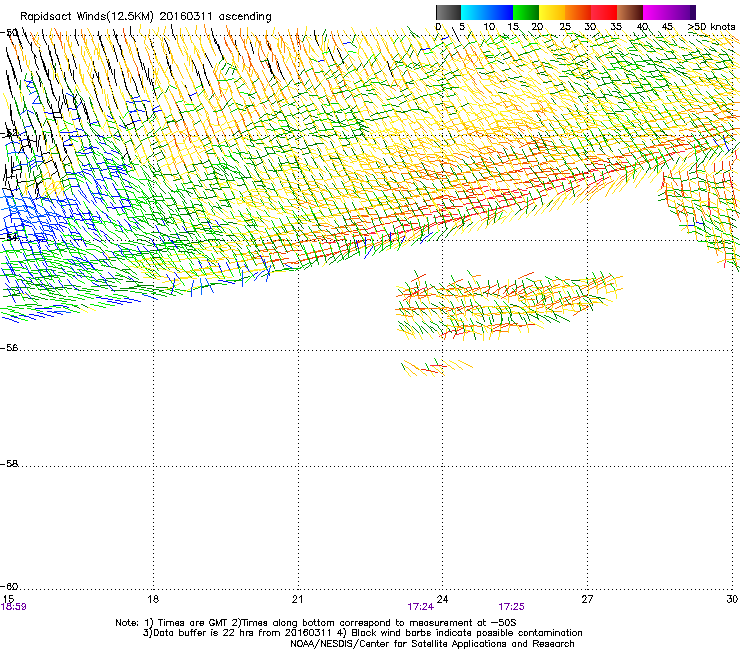
Task: Click the longitude label '21'
Action: [x=297, y=599]
